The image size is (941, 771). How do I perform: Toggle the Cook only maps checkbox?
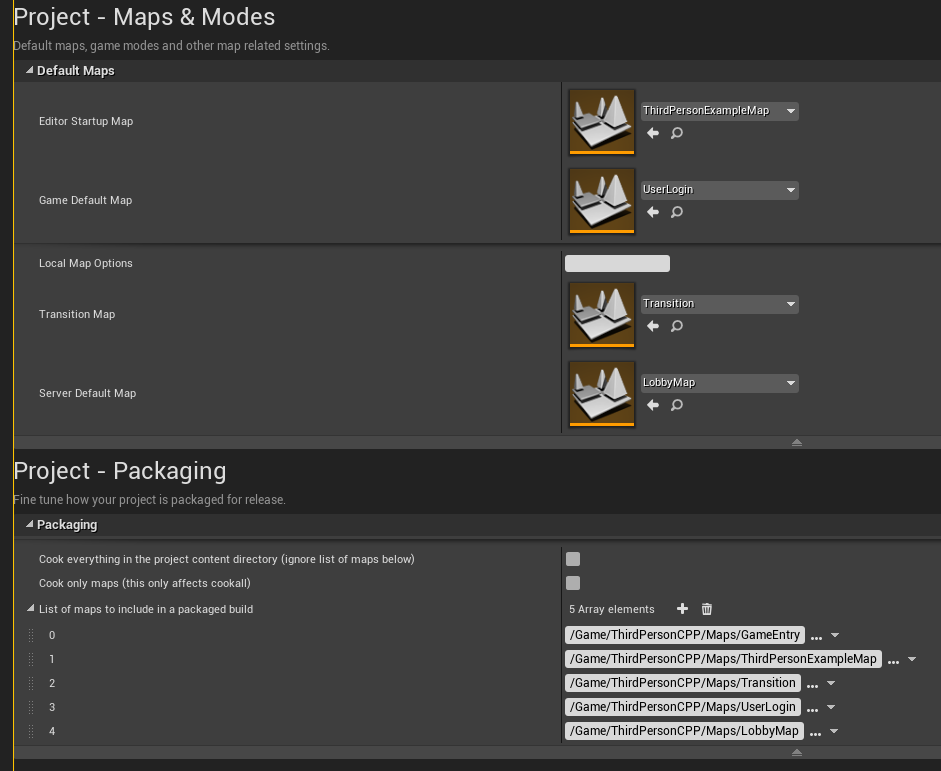click(573, 583)
